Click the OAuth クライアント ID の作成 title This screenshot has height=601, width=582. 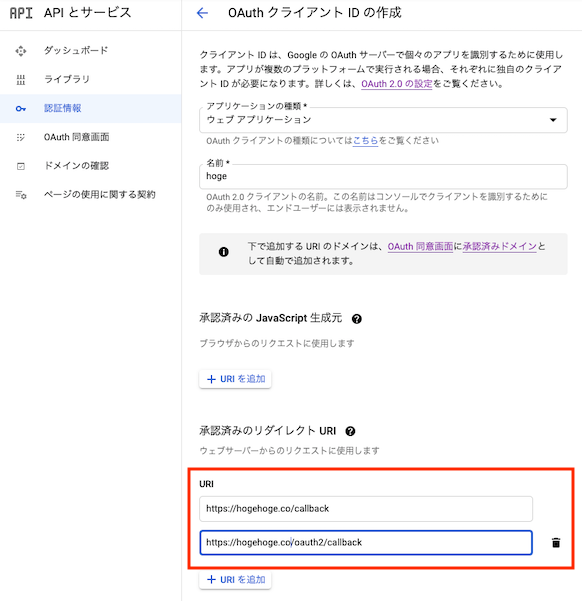[314, 13]
